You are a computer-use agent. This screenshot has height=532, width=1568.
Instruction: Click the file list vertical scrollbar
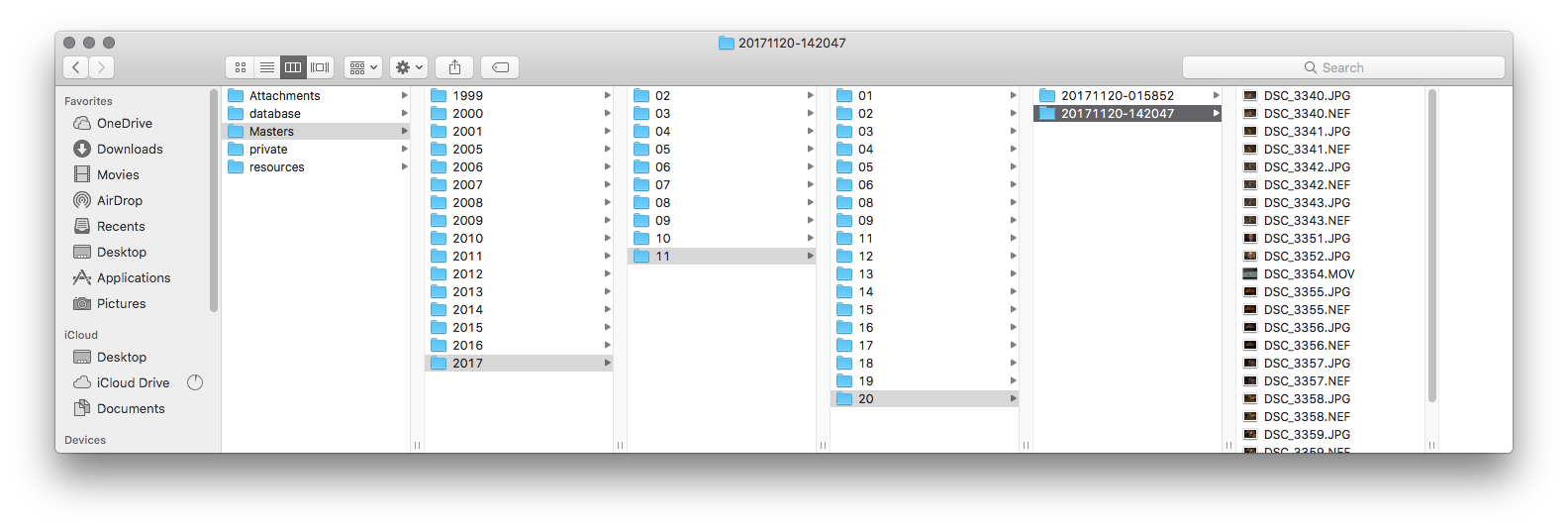1431,246
